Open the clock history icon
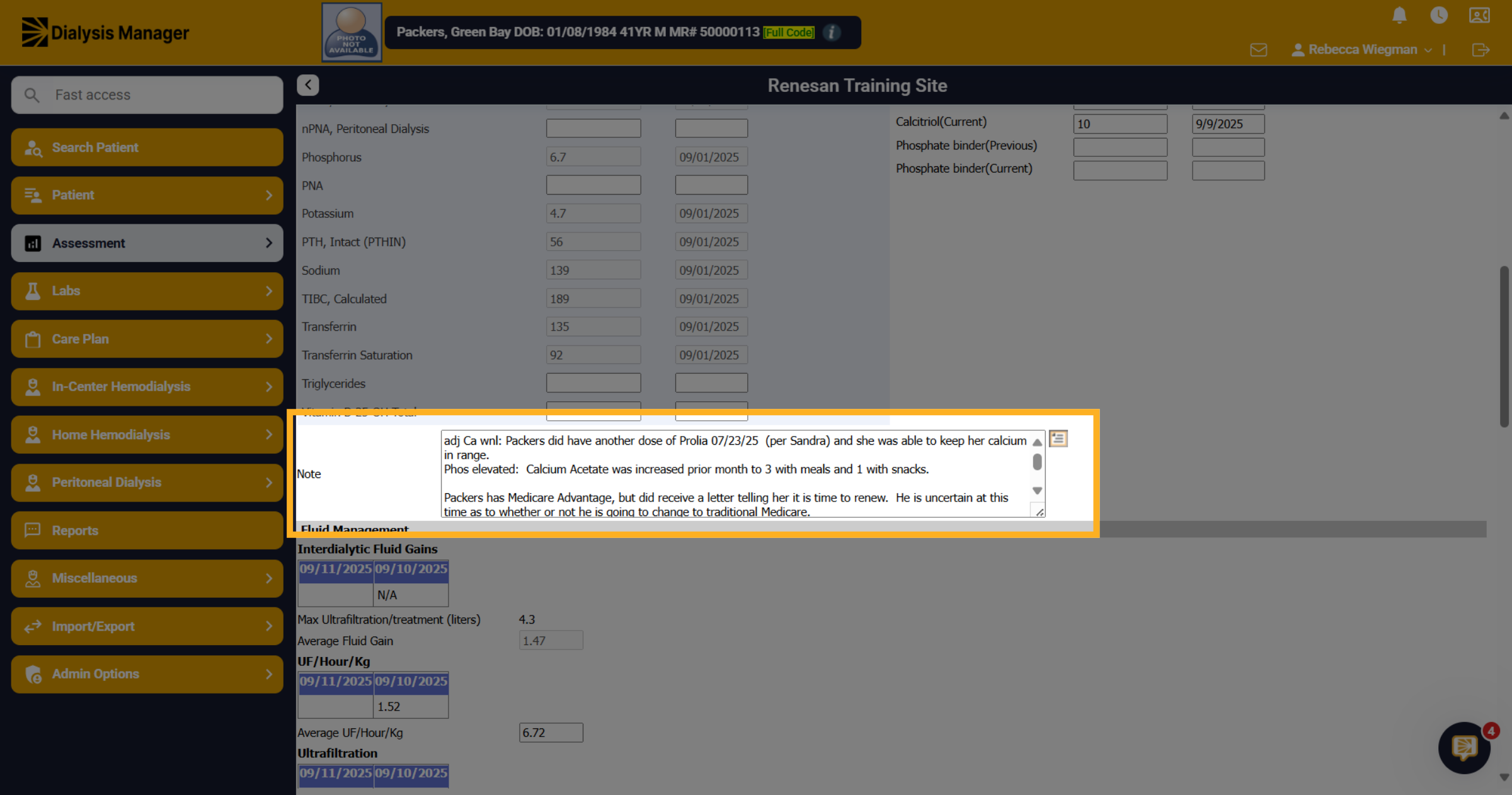 tap(1439, 15)
